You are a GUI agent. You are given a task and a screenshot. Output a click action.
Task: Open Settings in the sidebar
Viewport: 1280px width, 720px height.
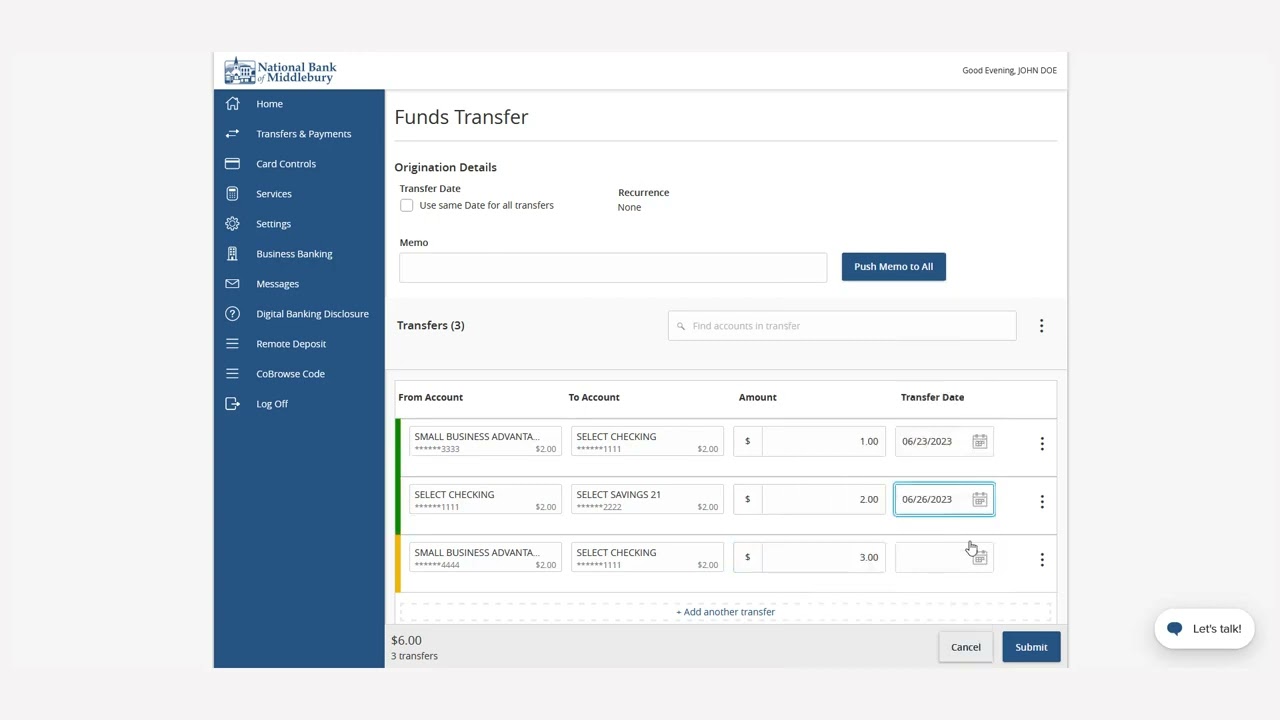point(273,224)
